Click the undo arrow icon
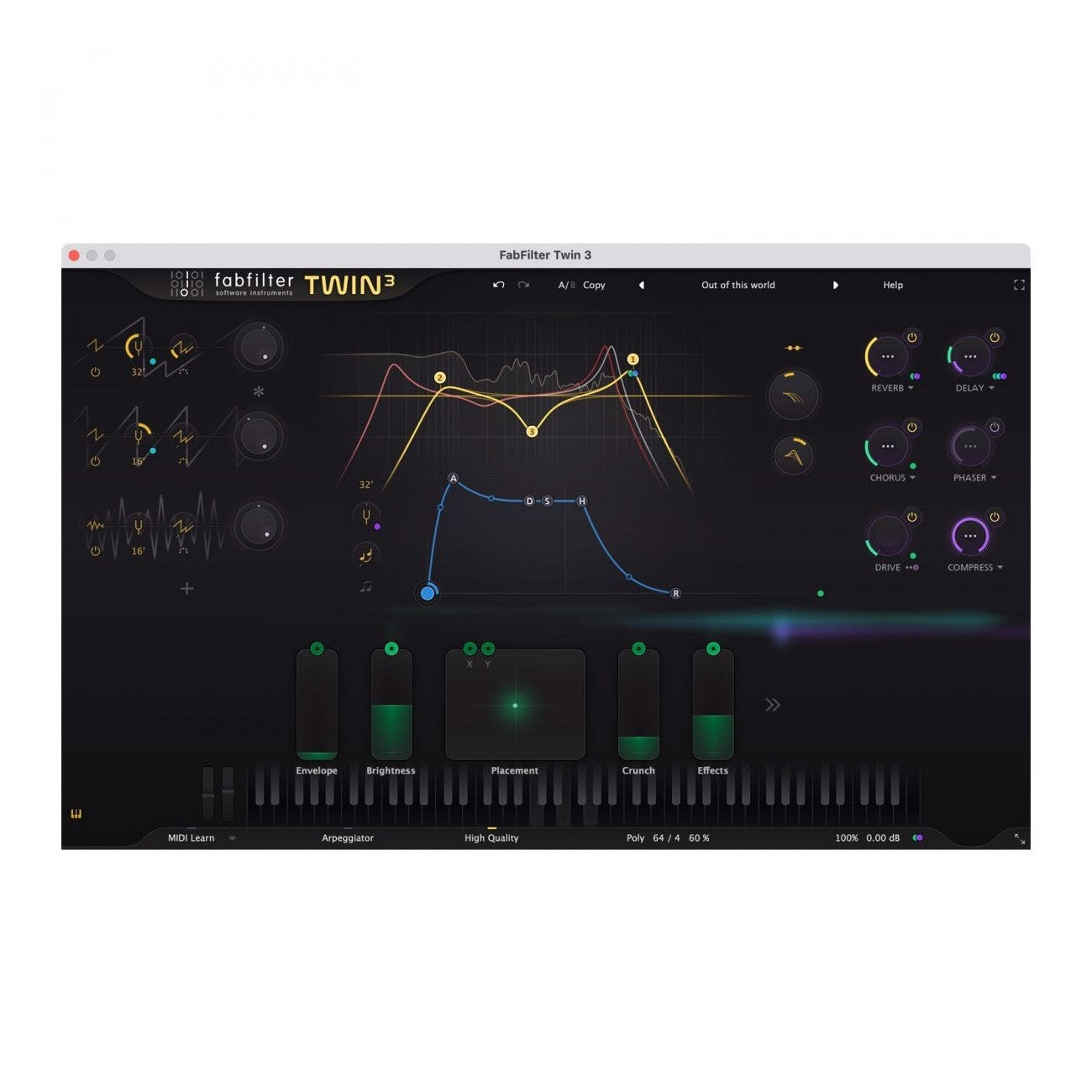This screenshot has width=1092, height=1092. [x=499, y=285]
